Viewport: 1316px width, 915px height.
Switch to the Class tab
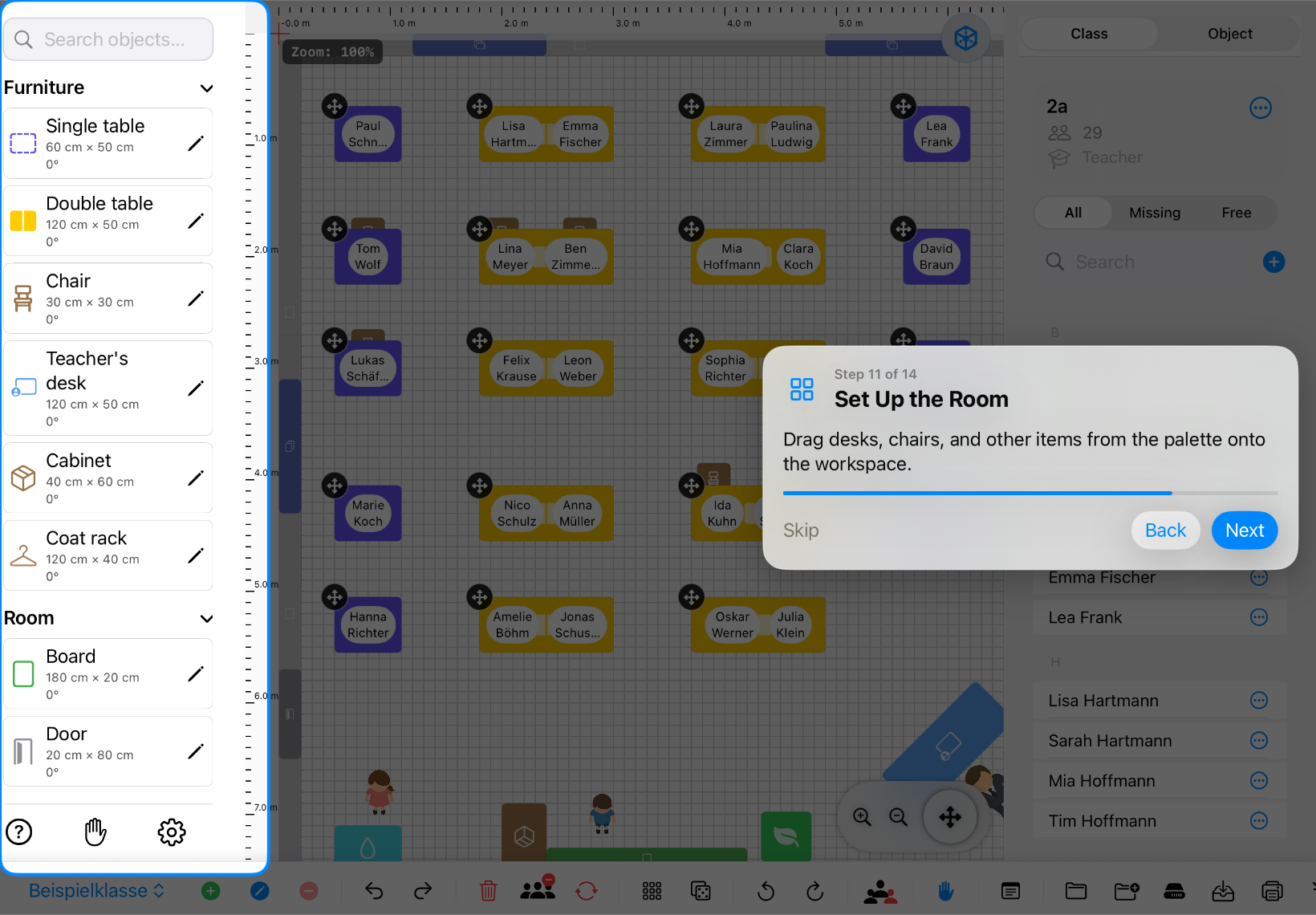1089,34
